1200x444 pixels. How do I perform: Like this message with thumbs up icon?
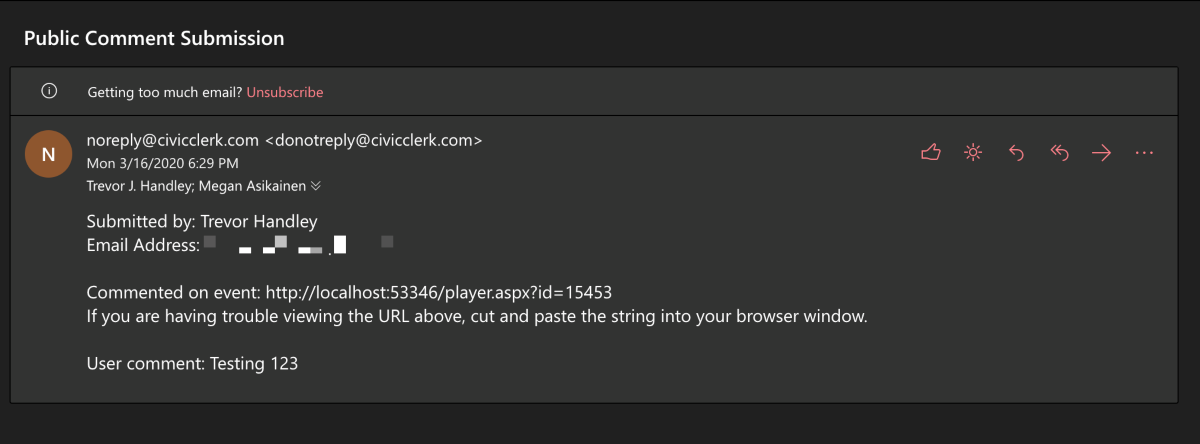(x=931, y=153)
